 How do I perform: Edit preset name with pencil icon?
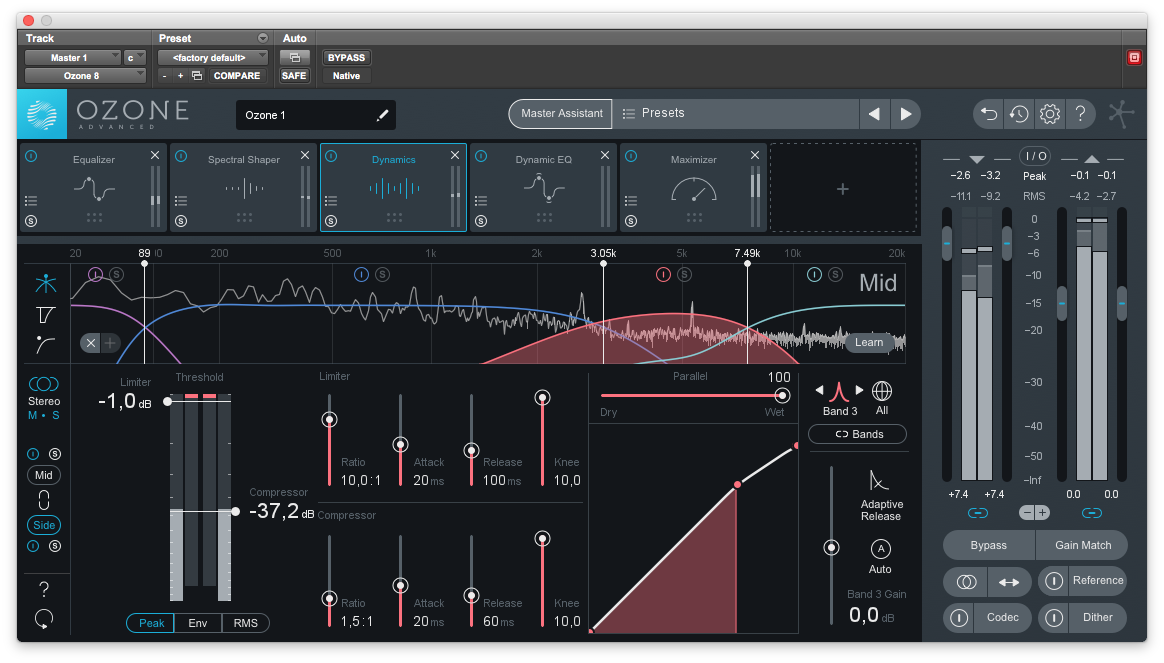[382, 115]
